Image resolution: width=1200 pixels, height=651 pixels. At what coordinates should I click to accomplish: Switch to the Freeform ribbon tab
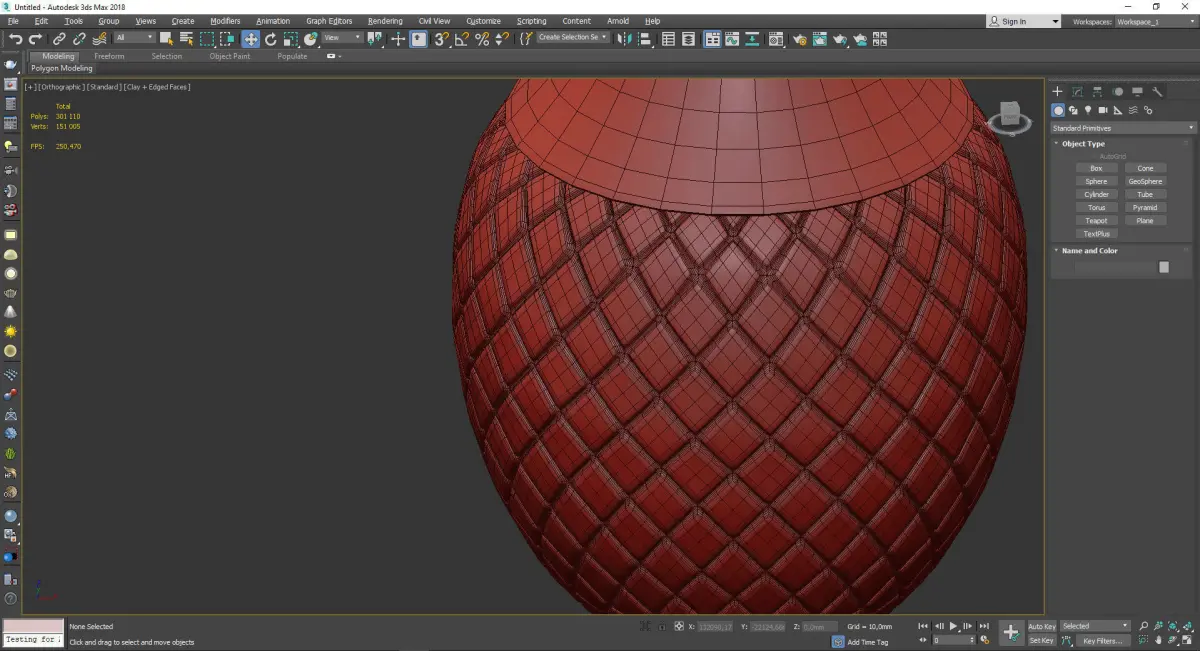109,56
